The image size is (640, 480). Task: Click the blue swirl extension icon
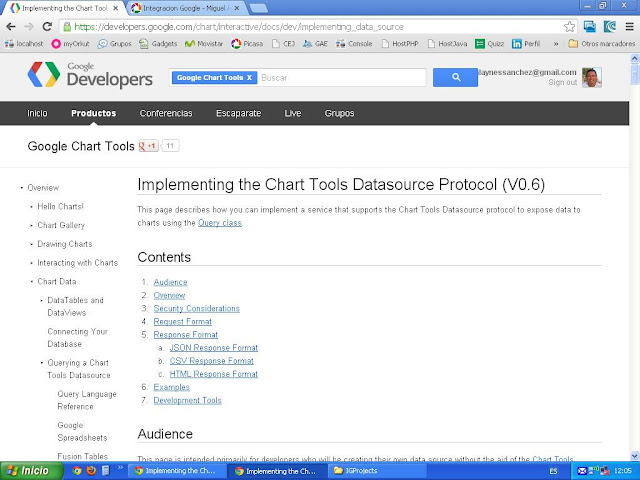pyautogui.click(x=610, y=27)
